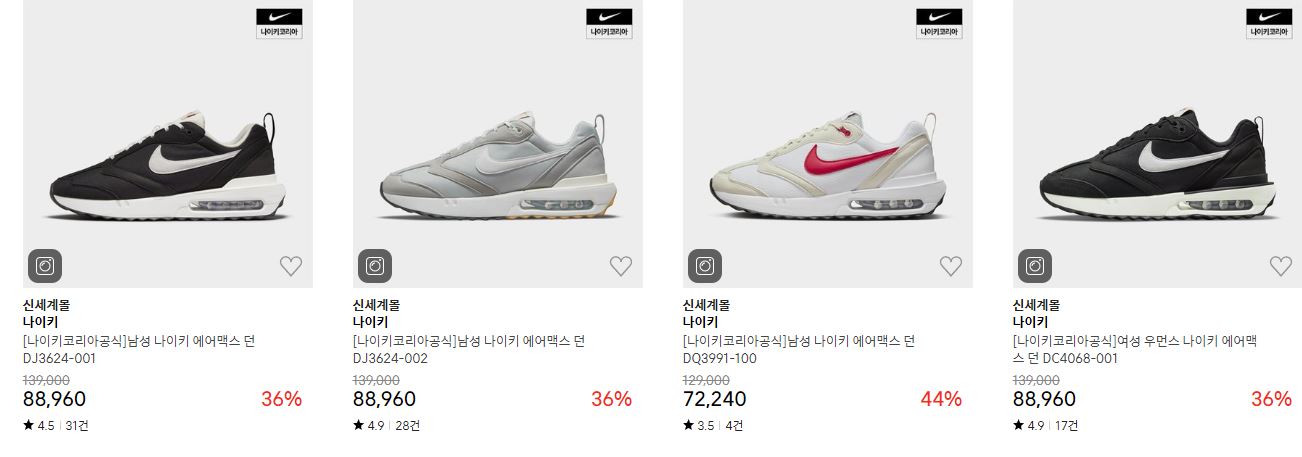Open 4.9 star 28 reviews rating
Image resolution: width=1302 pixels, height=457 pixels.
386,425
